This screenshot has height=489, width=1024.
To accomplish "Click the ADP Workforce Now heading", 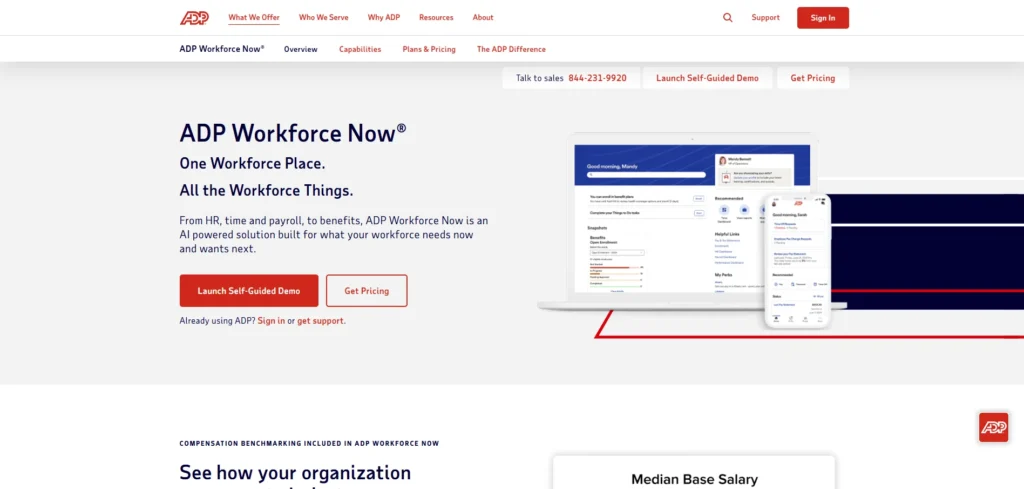I will [x=293, y=133].
